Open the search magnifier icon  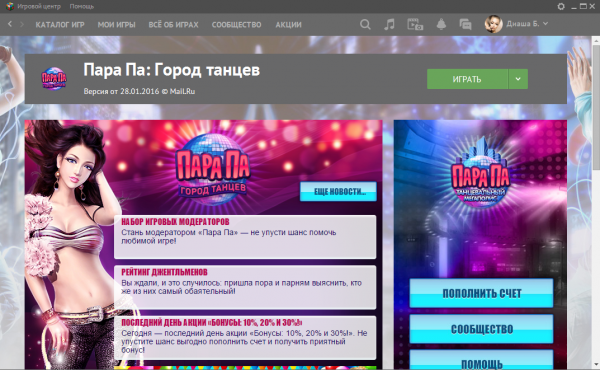pos(365,25)
